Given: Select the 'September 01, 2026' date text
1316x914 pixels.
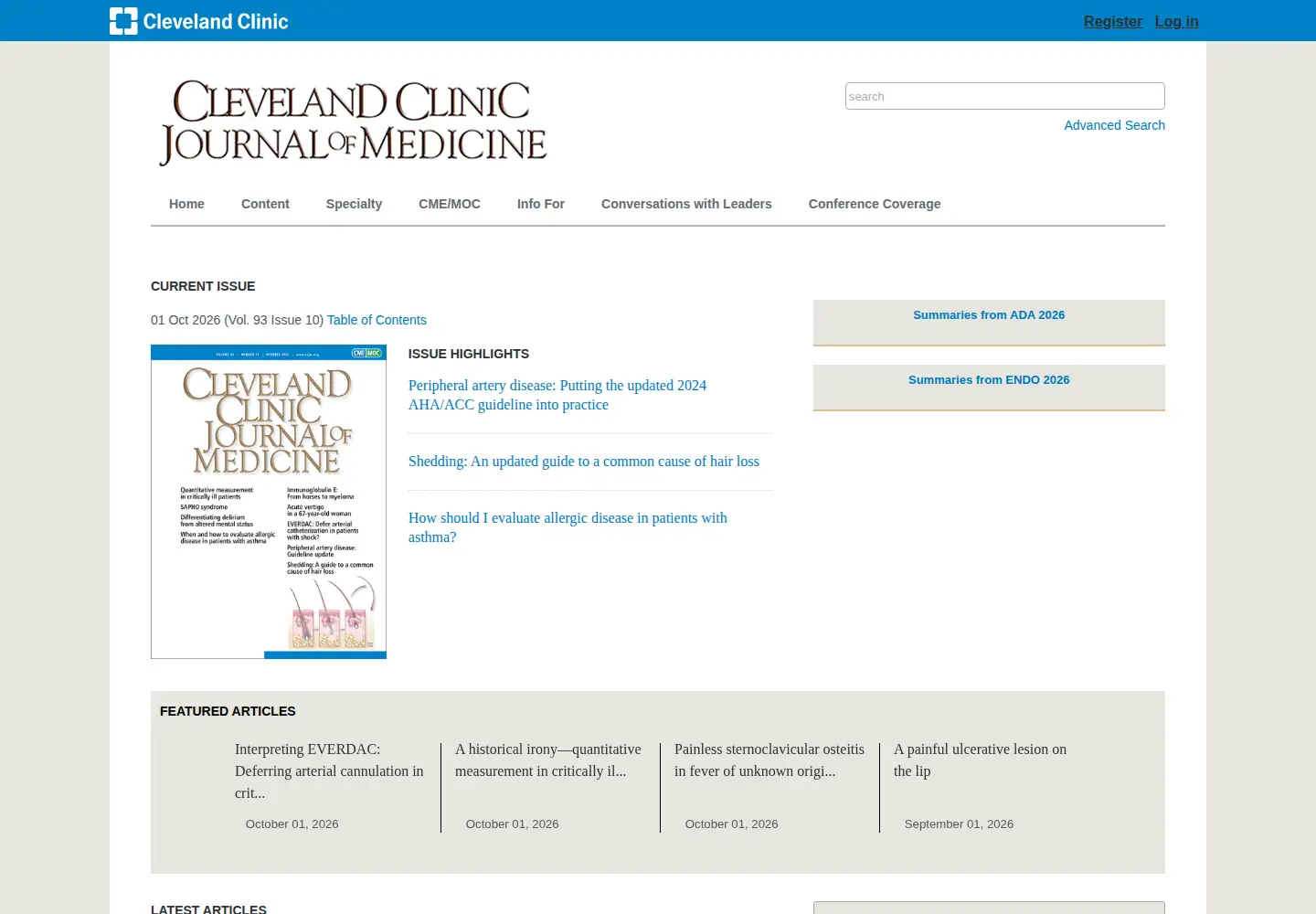Looking at the screenshot, I should coord(959,824).
